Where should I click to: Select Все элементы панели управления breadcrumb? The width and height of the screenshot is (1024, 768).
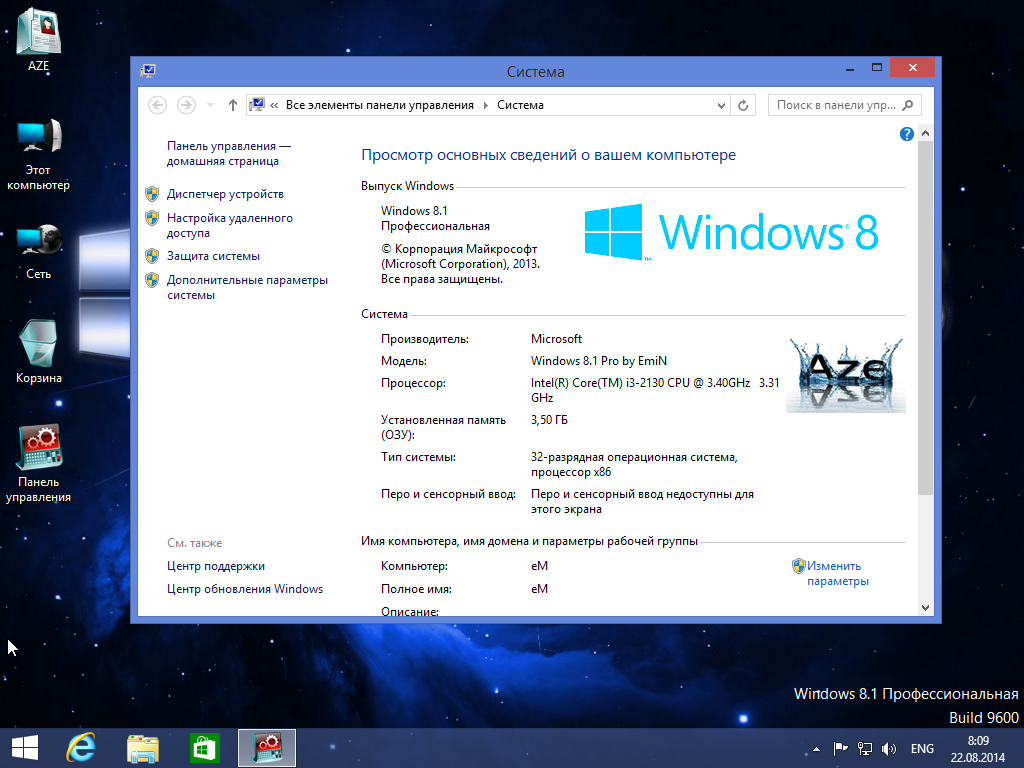tap(379, 105)
